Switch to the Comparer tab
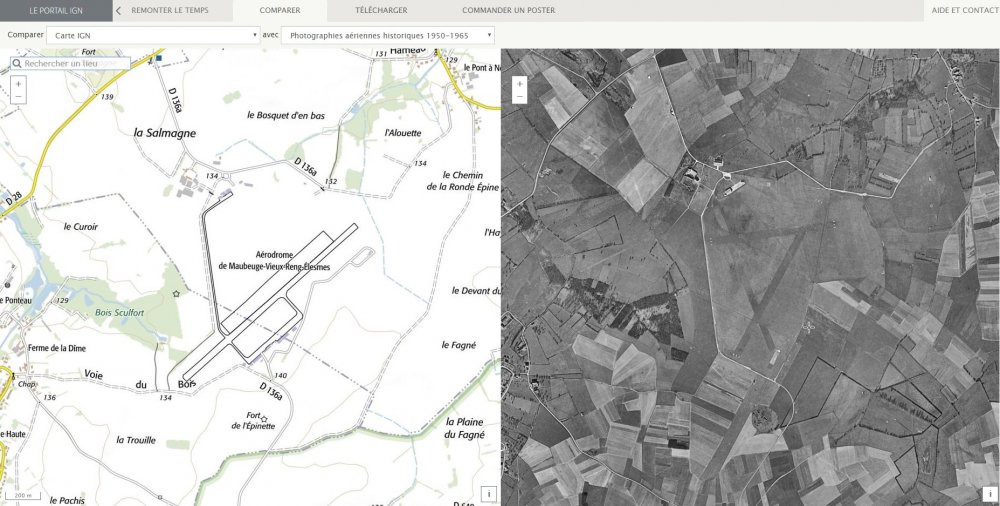The image size is (1000, 506). click(280, 10)
